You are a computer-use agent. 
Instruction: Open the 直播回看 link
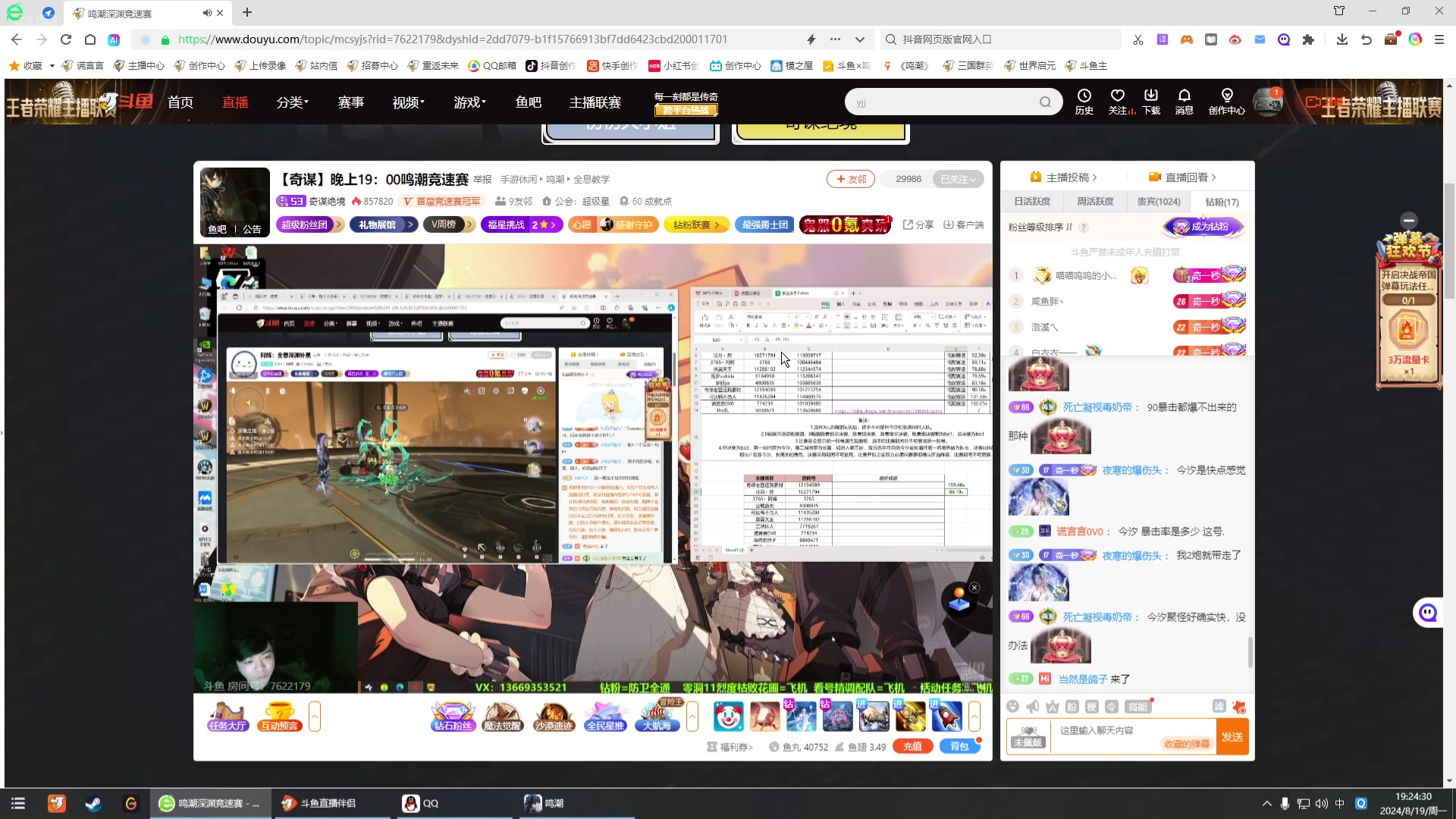[1182, 177]
